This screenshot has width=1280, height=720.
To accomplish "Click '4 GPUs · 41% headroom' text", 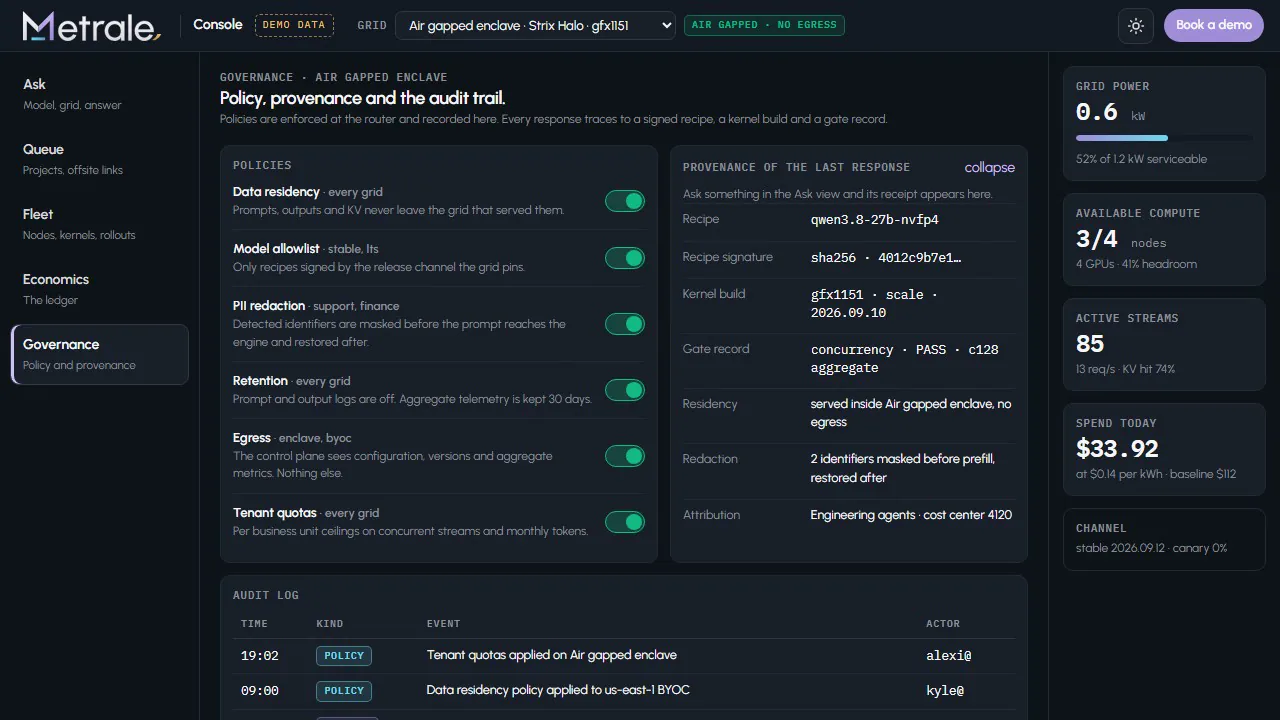I will (x=1136, y=264).
